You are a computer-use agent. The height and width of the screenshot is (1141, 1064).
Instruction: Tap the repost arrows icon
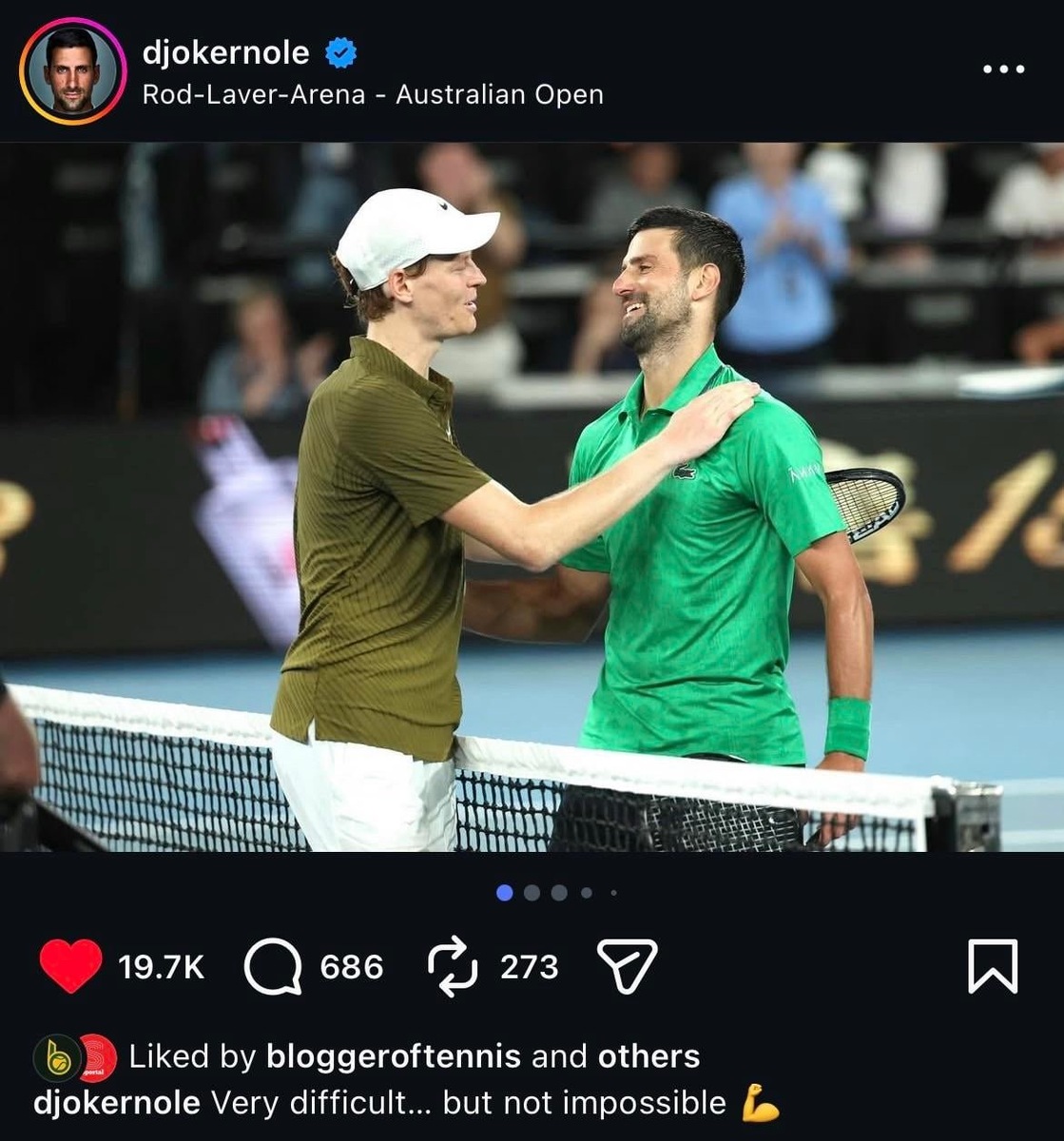tap(451, 967)
